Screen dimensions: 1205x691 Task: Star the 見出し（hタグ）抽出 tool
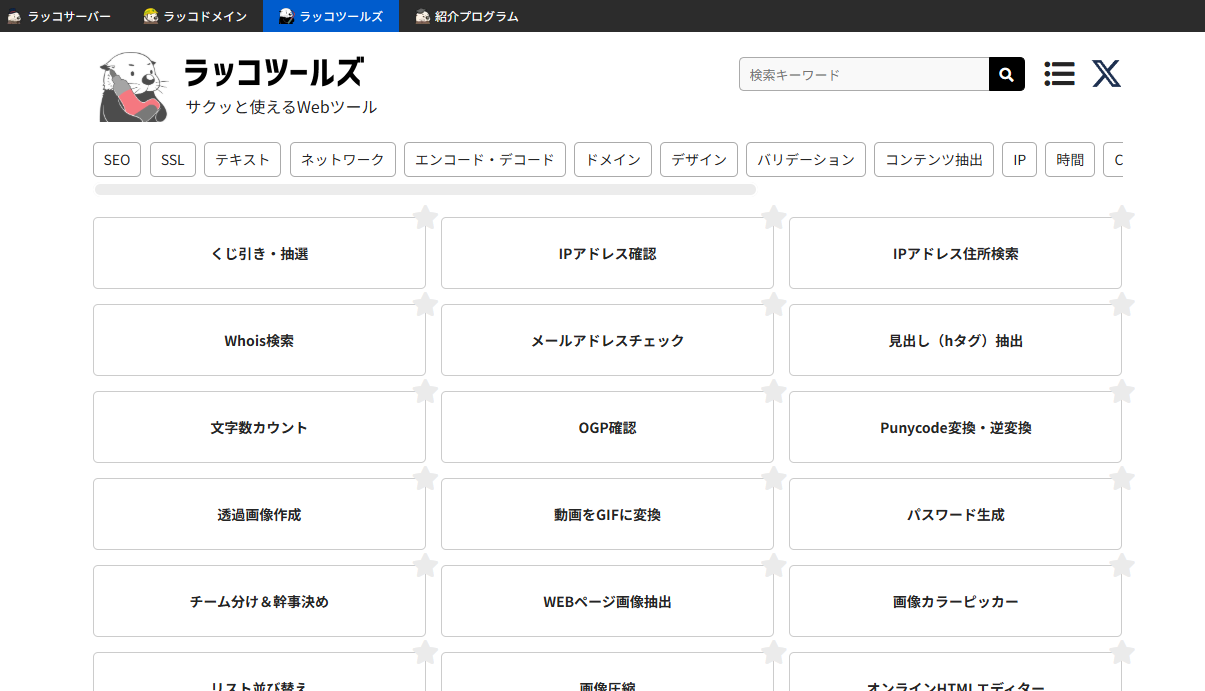coord(1121,304)
